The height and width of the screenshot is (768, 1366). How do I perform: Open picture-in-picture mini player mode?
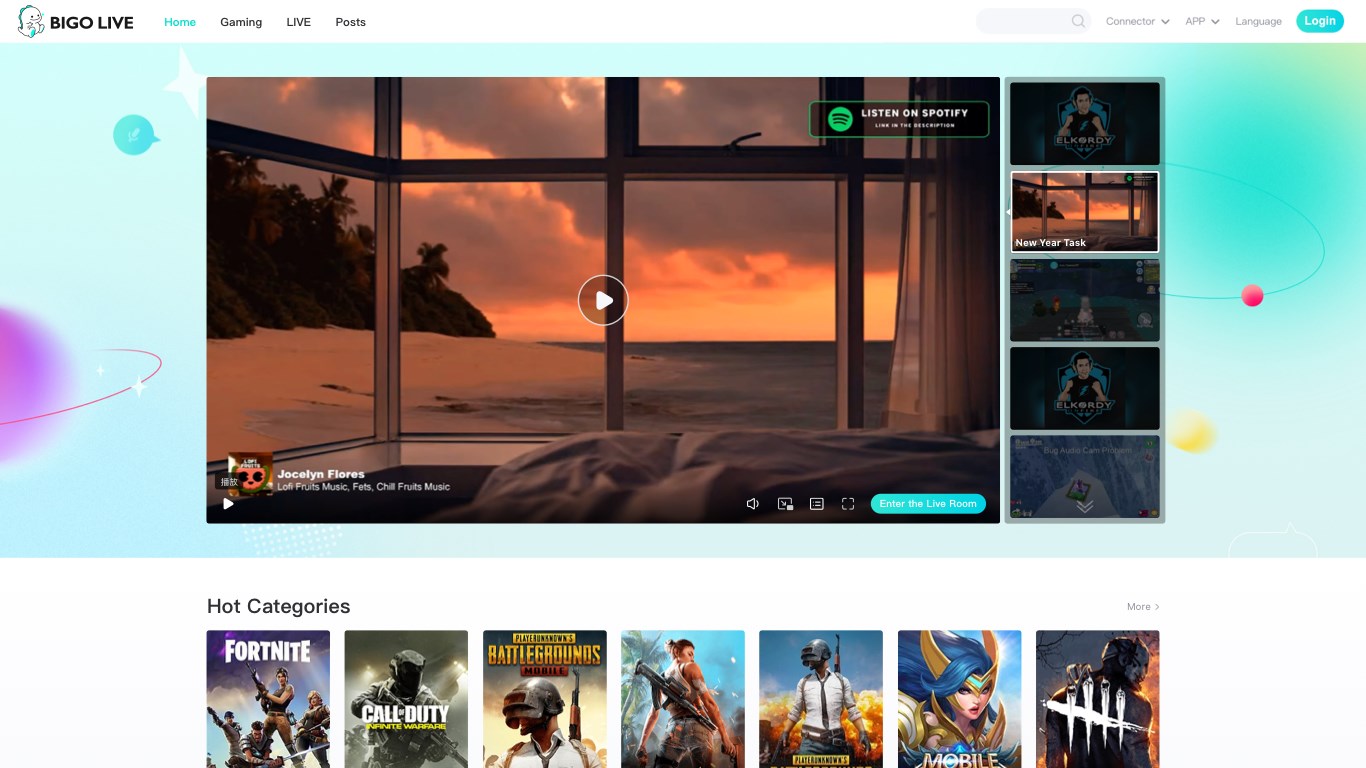click(x=785, y=503)
